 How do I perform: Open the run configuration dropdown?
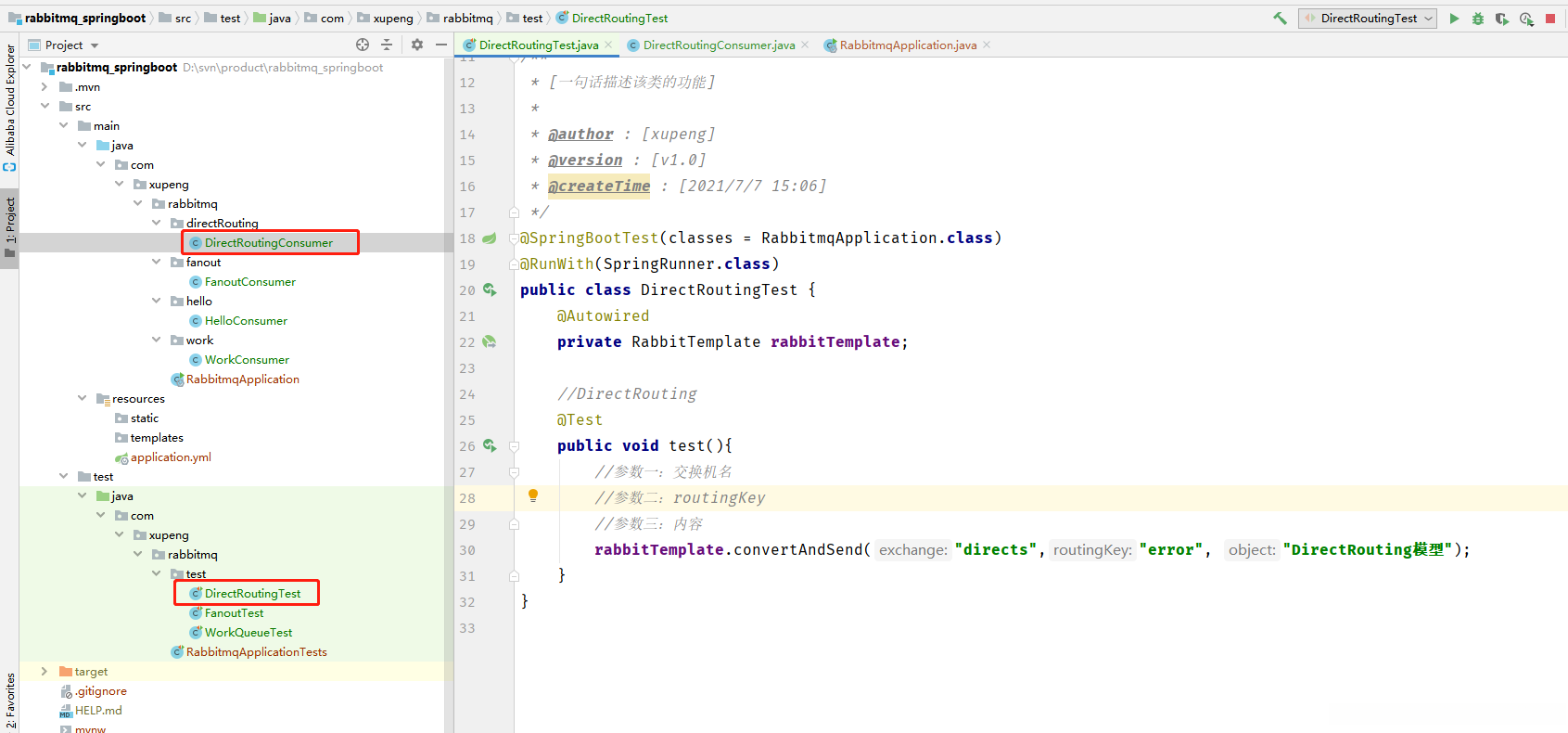pyautogui.click(x=1368, y=19)
